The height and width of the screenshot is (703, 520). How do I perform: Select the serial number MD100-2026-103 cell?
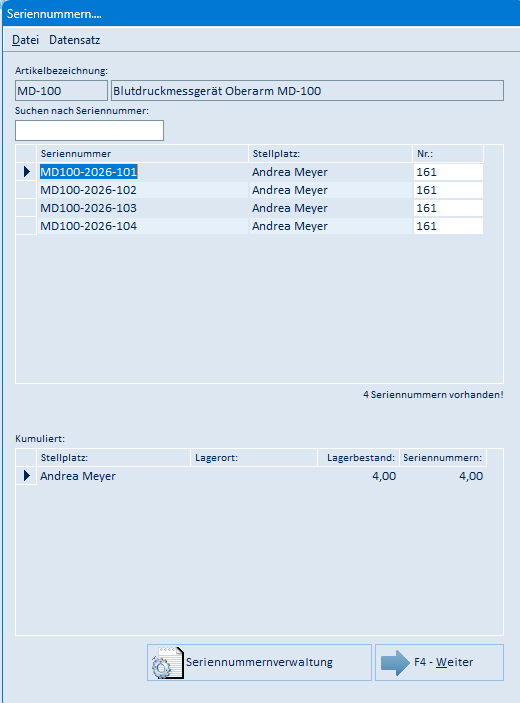pyautogui.click(x=143, y=208)
